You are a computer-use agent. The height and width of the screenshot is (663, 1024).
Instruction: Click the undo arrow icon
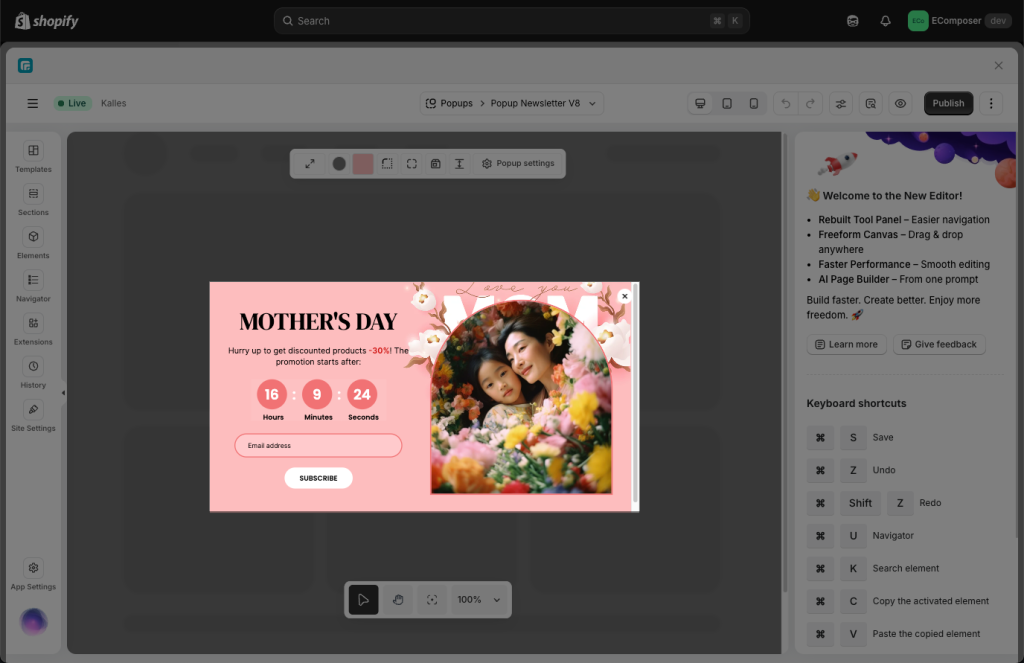point(785,103)
